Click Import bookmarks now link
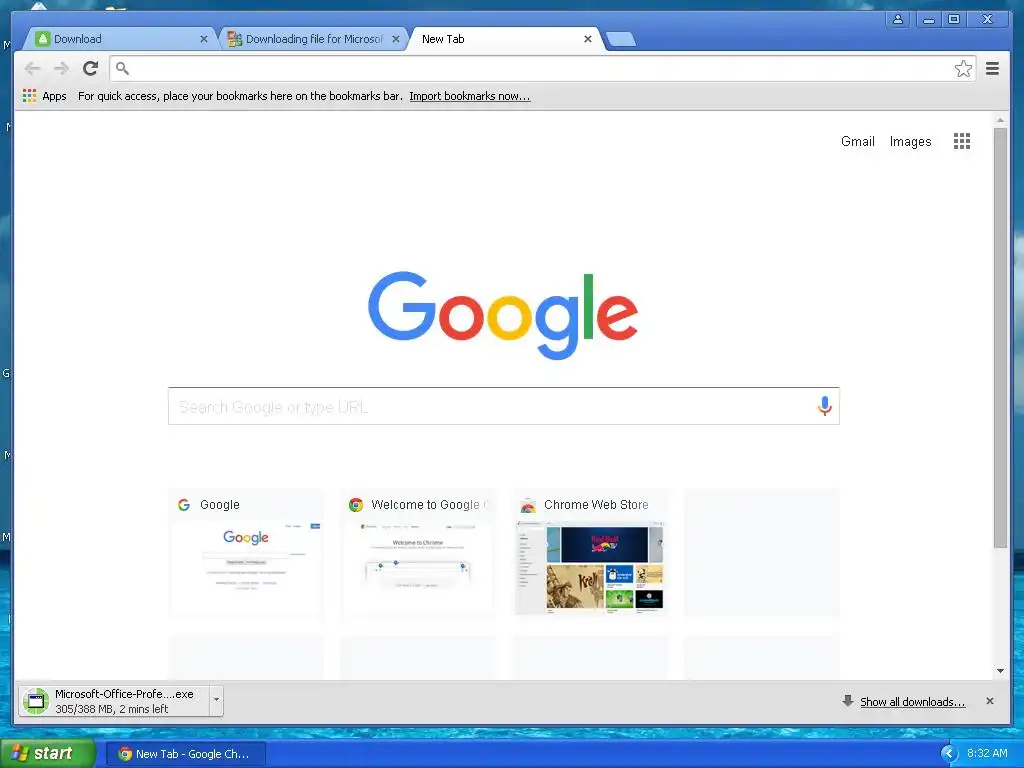This screenshot has width=1024, height=768. point(470,96)
